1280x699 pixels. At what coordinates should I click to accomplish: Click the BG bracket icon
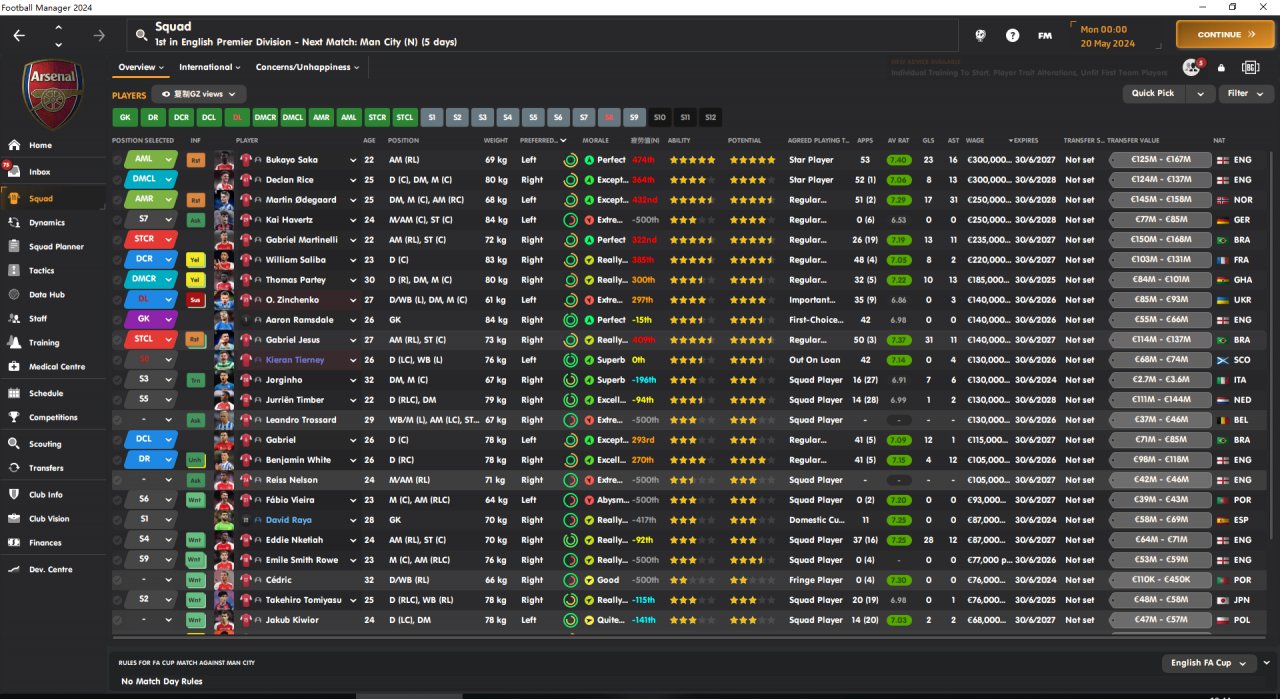coord(1250,67)
